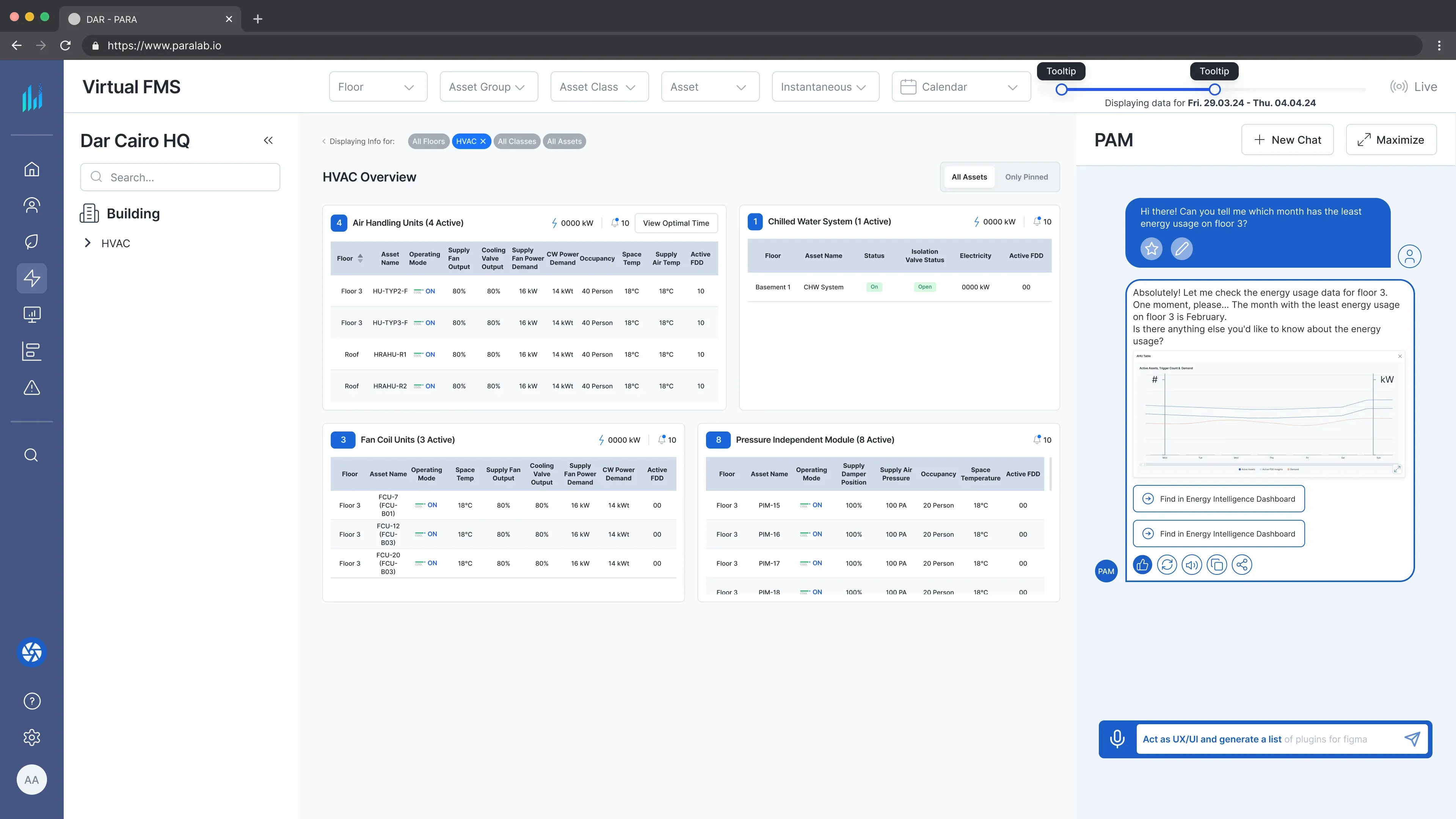Expand the HVAC tree item under Building

point(88,243)
